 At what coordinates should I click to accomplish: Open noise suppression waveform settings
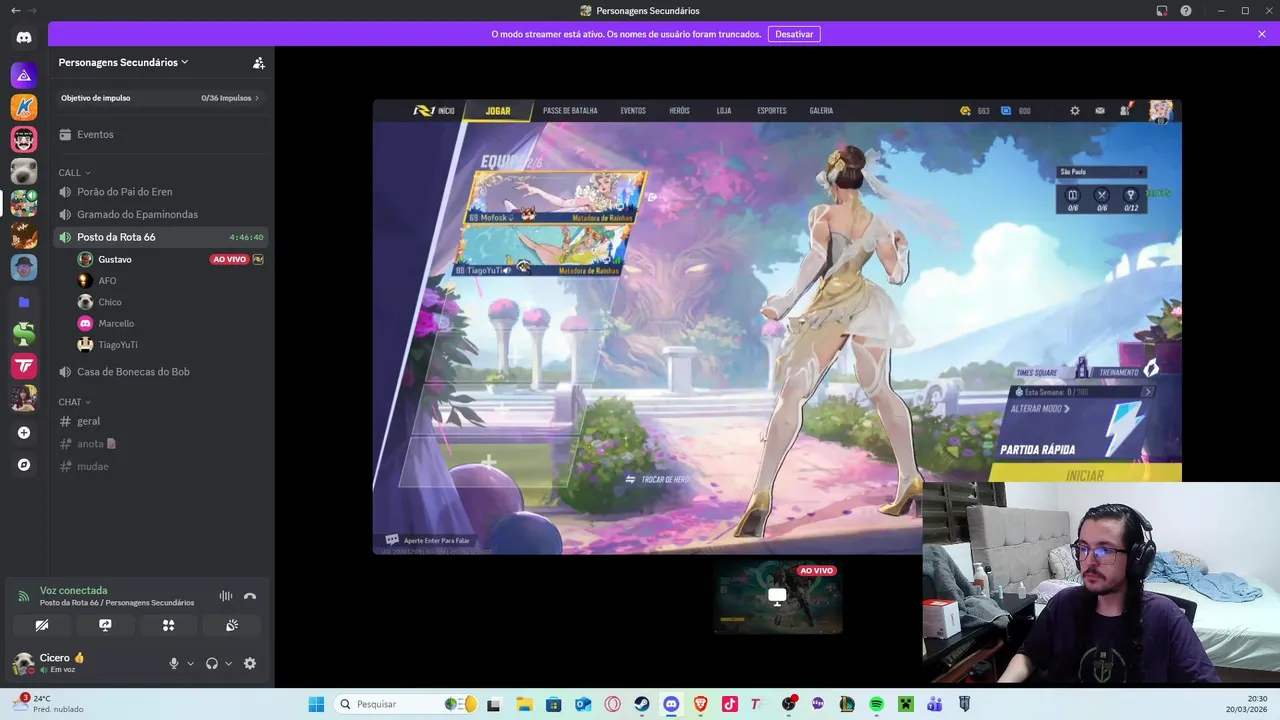[x=226, y=596]
